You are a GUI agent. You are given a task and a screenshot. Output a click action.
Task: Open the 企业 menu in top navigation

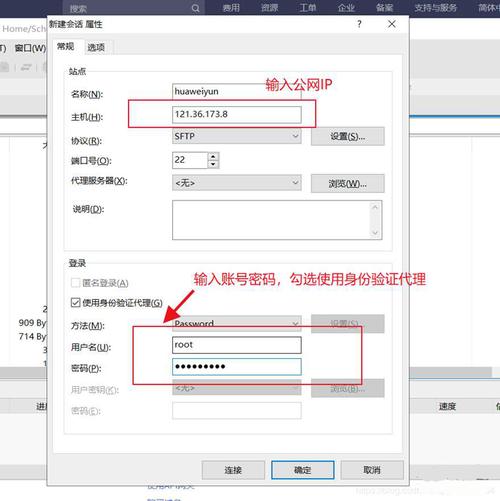(x=346, y=8)
